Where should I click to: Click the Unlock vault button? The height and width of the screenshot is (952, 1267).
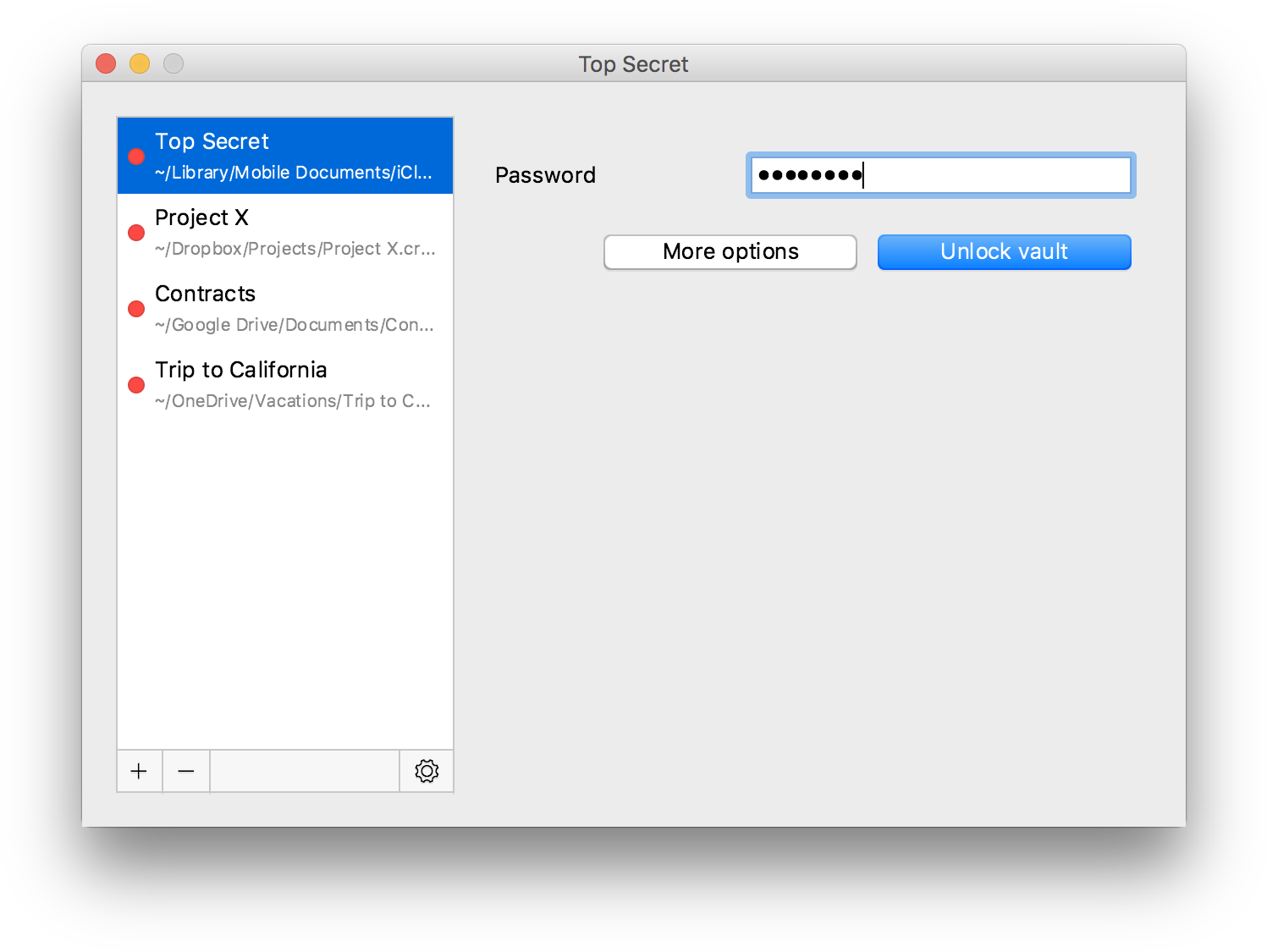(1004, 252)
